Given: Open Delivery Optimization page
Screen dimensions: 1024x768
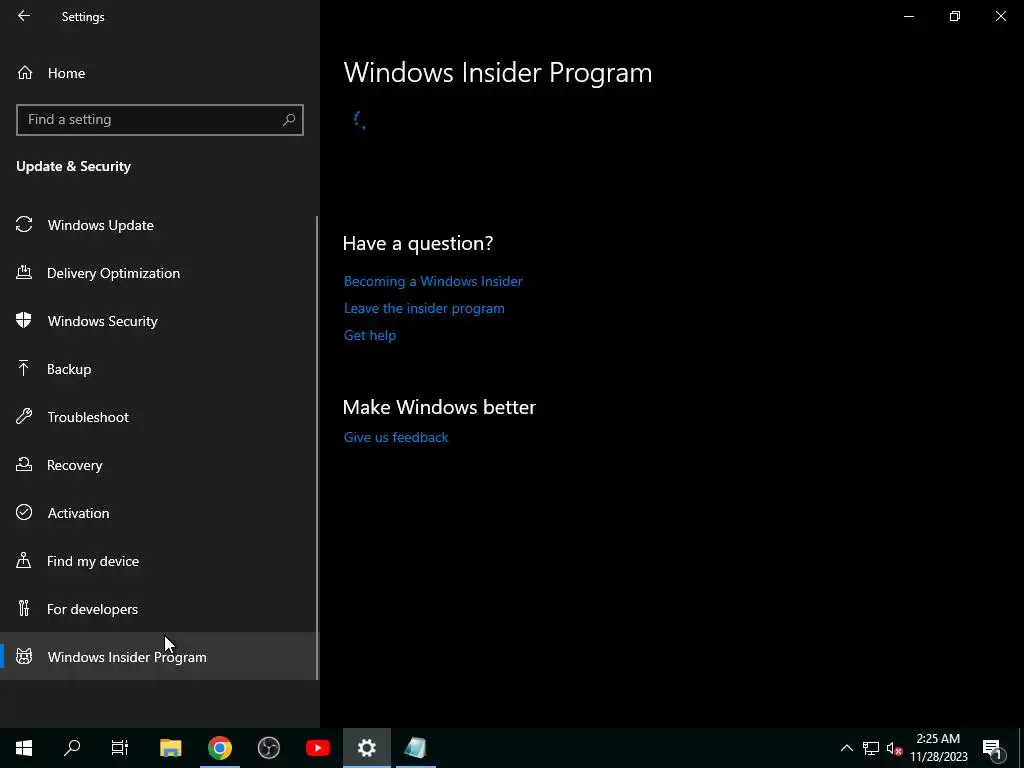Looking at the screenshot, I should [158, 273].
